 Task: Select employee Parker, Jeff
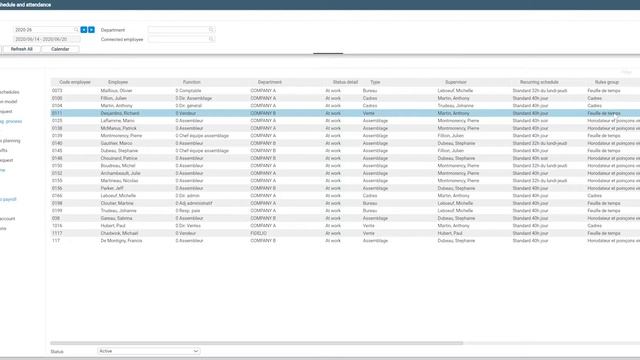[112, 188]
